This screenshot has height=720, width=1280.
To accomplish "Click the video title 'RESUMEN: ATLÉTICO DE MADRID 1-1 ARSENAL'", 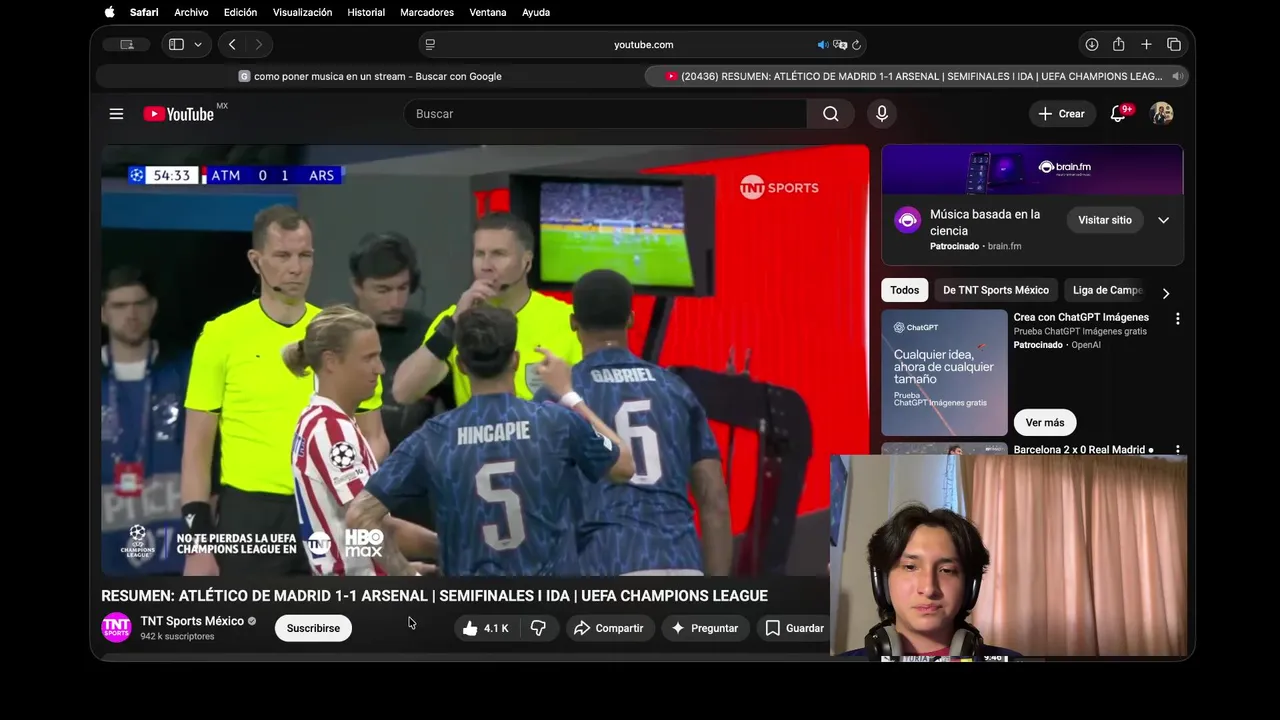I will (434, 596).
